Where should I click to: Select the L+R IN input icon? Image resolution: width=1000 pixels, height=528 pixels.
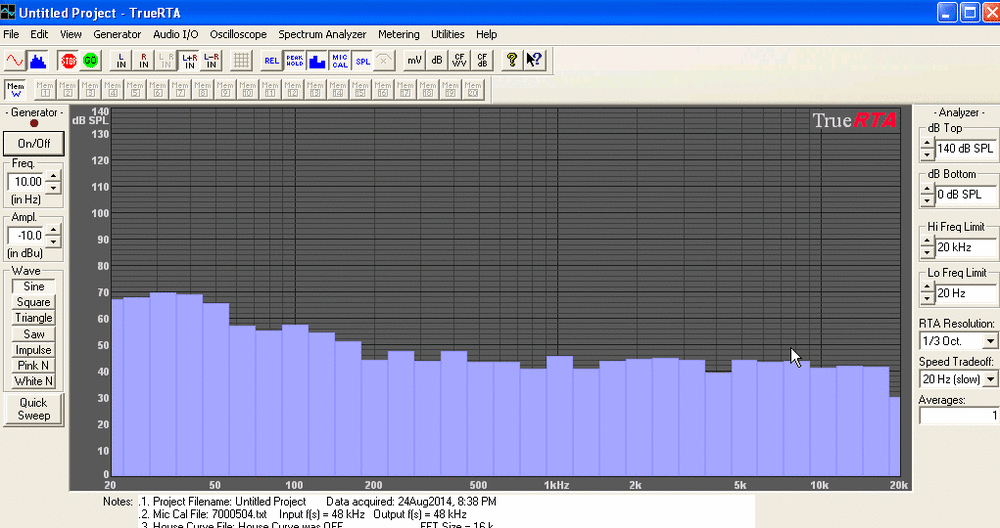189,61
